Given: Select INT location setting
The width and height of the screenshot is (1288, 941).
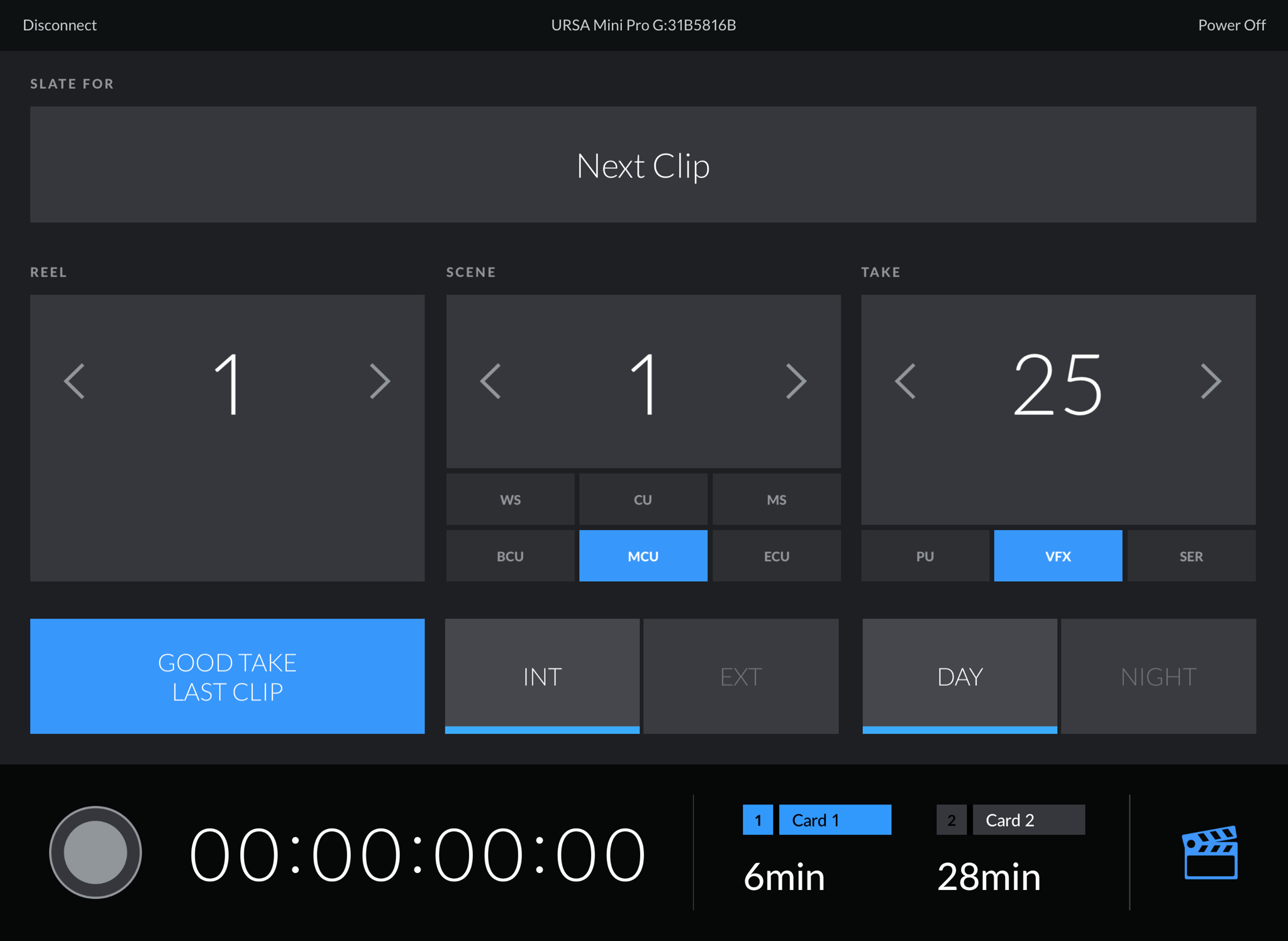Looking at the screenshot, I should point(542,676).
